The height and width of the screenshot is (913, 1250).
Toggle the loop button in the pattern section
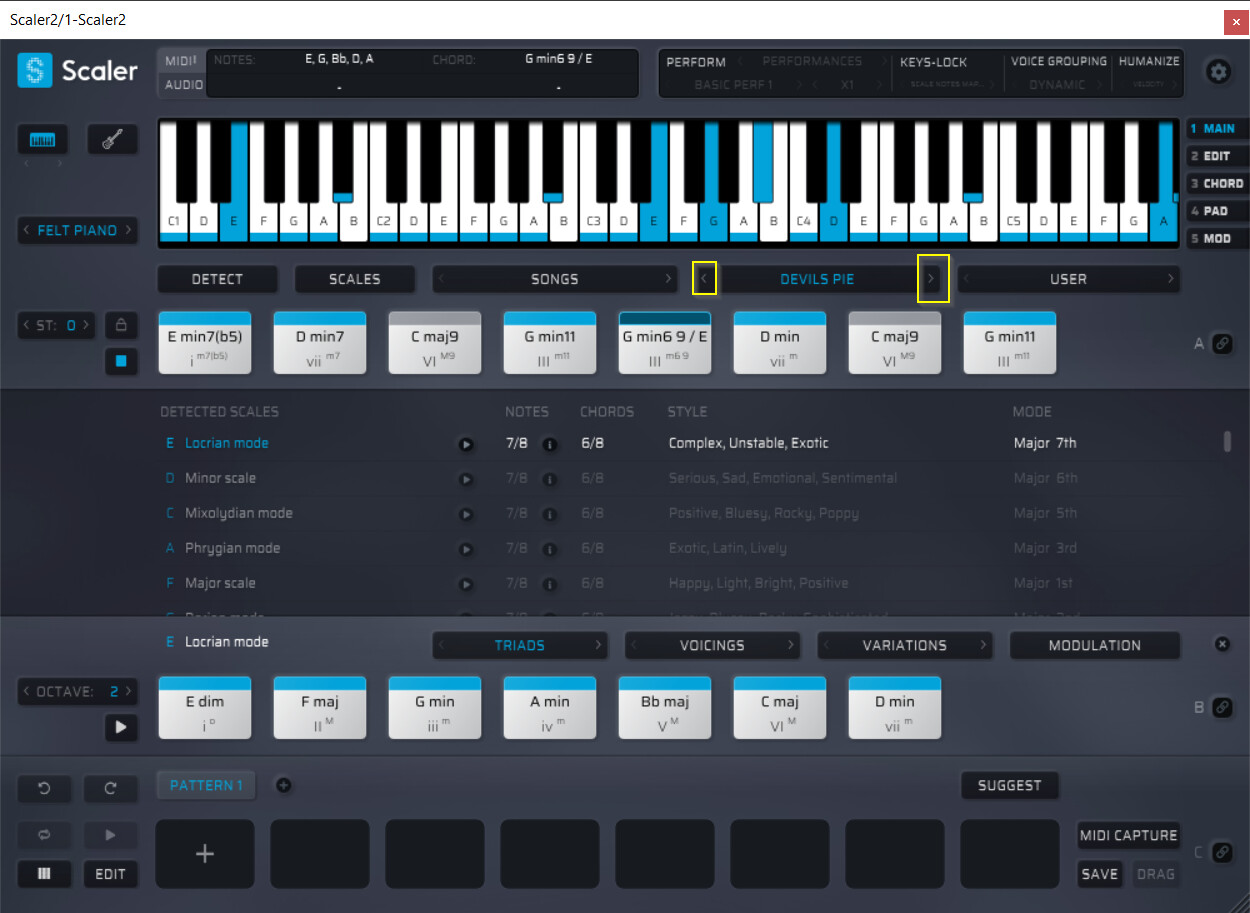coord(44,834)
